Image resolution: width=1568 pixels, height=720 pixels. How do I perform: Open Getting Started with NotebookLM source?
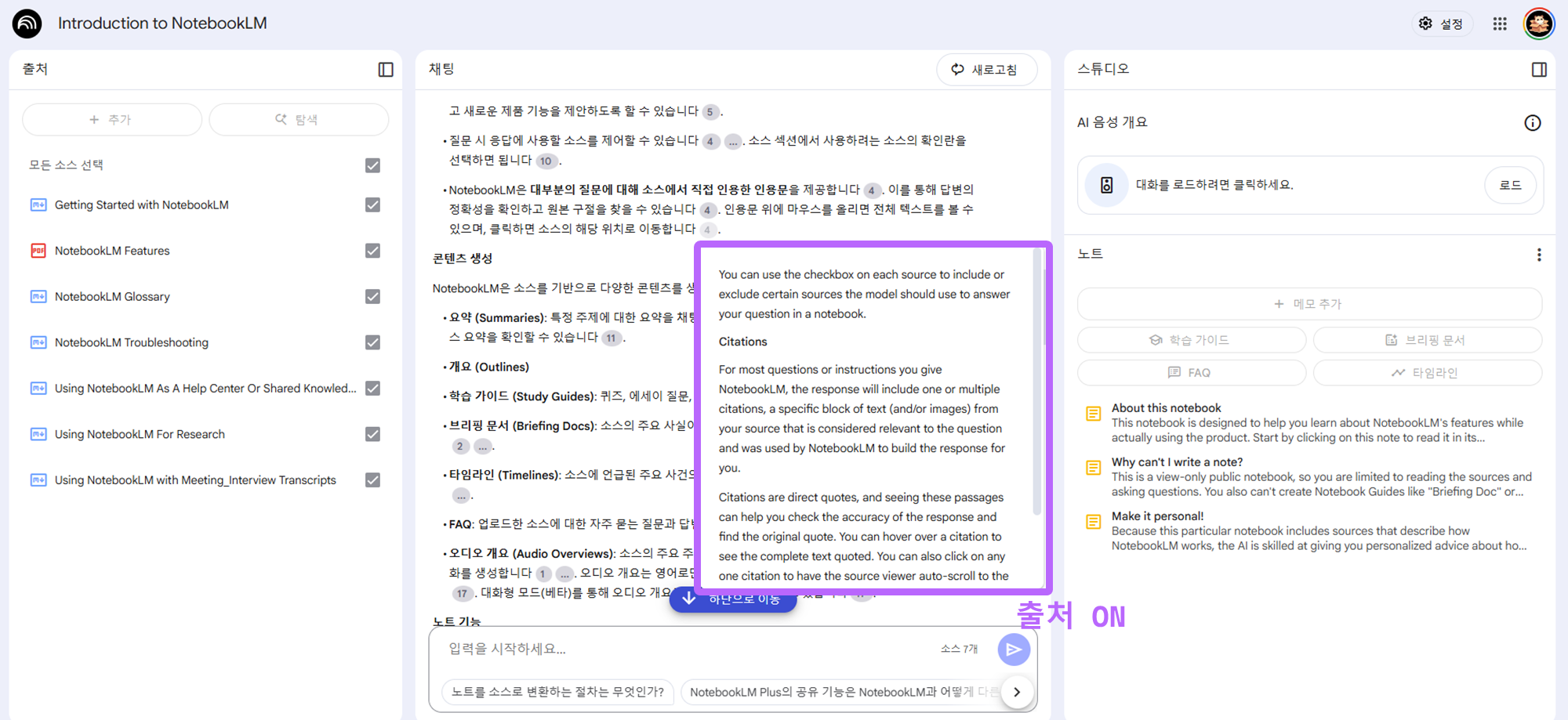pyautogui.click(x=142, y=205)
